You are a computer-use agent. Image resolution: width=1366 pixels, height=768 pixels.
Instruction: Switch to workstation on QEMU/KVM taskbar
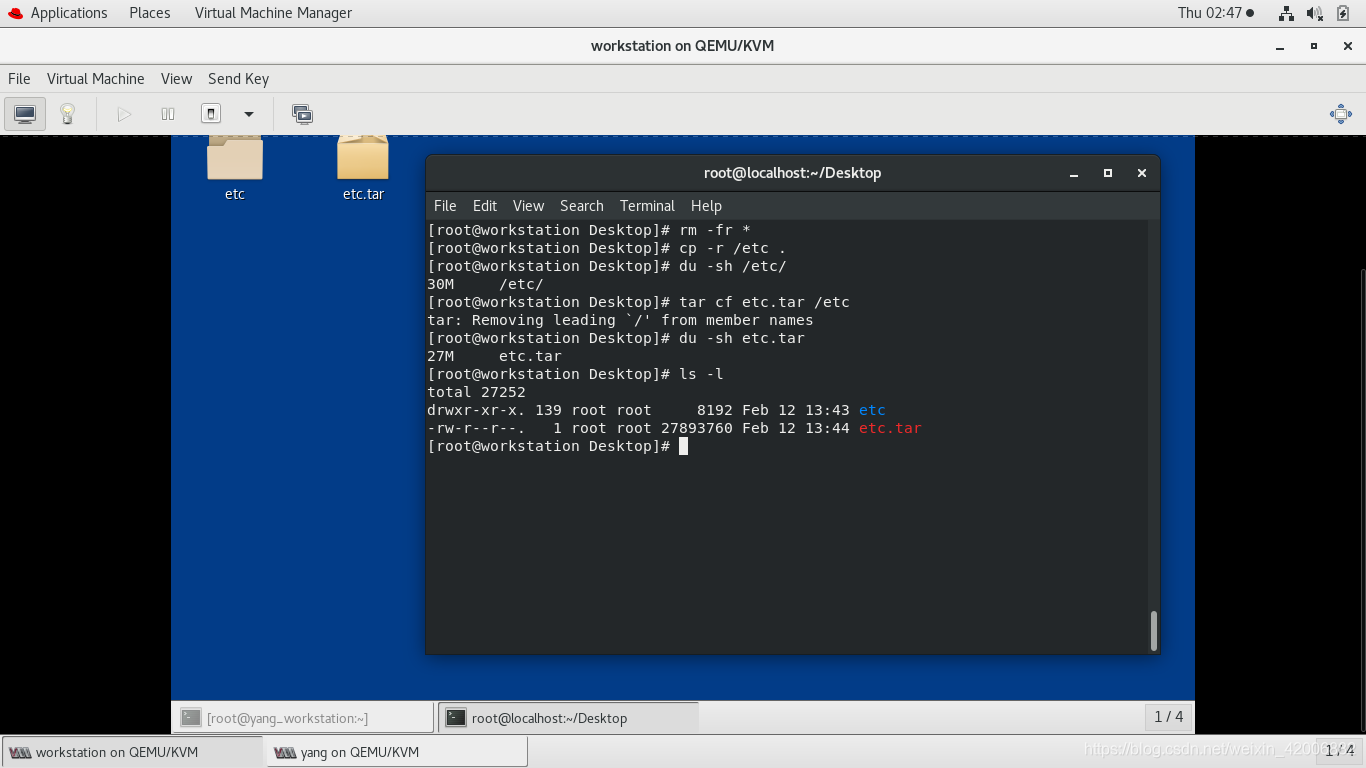tap(132, 752)
